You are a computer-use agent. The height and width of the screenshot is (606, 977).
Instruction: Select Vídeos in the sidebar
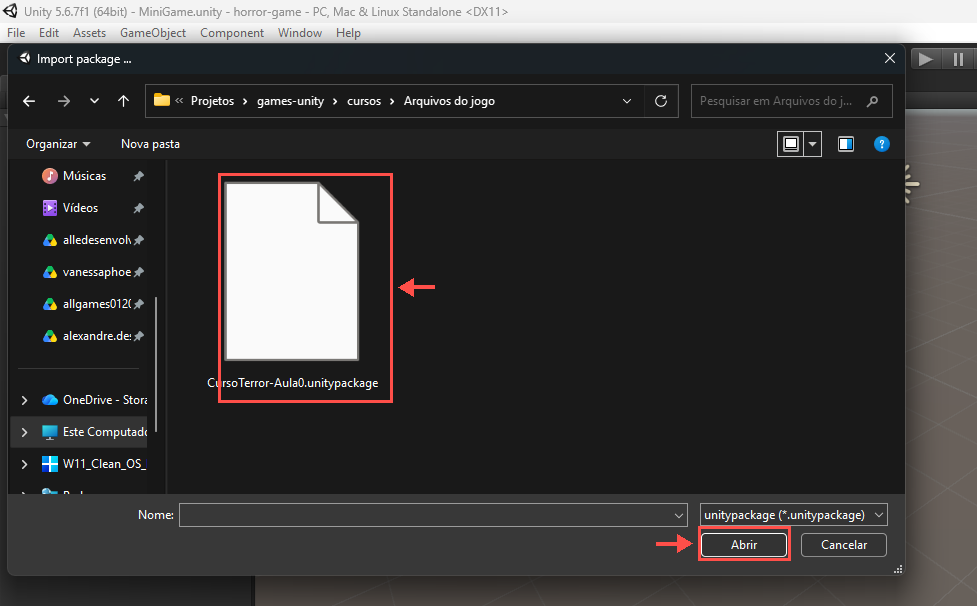70,208
